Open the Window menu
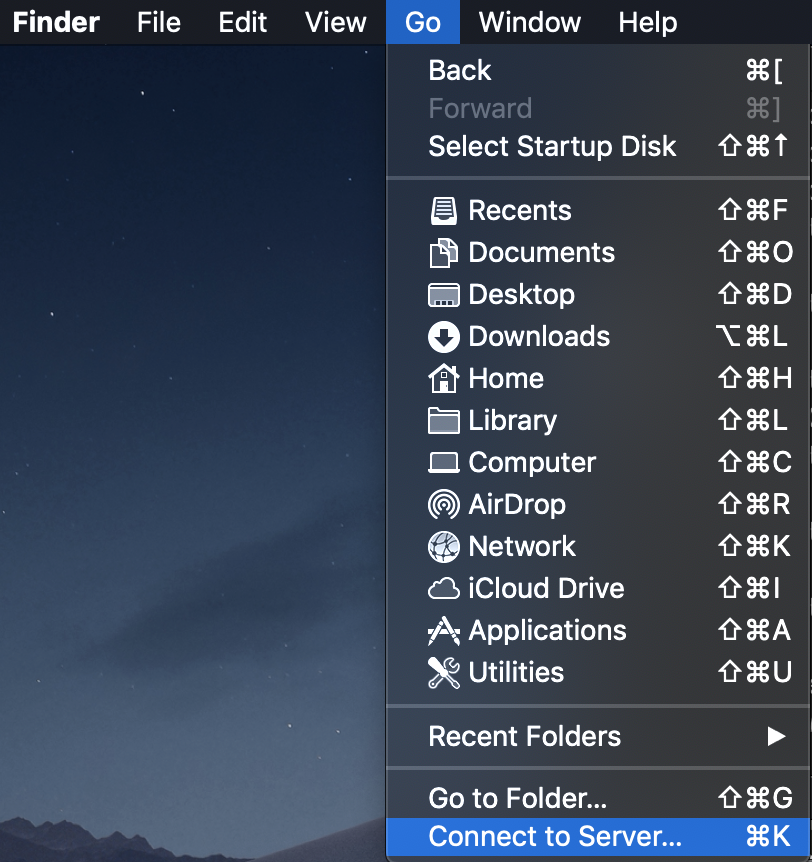The width and height of the screenshot is (812, 862). (x=530, y=22)
